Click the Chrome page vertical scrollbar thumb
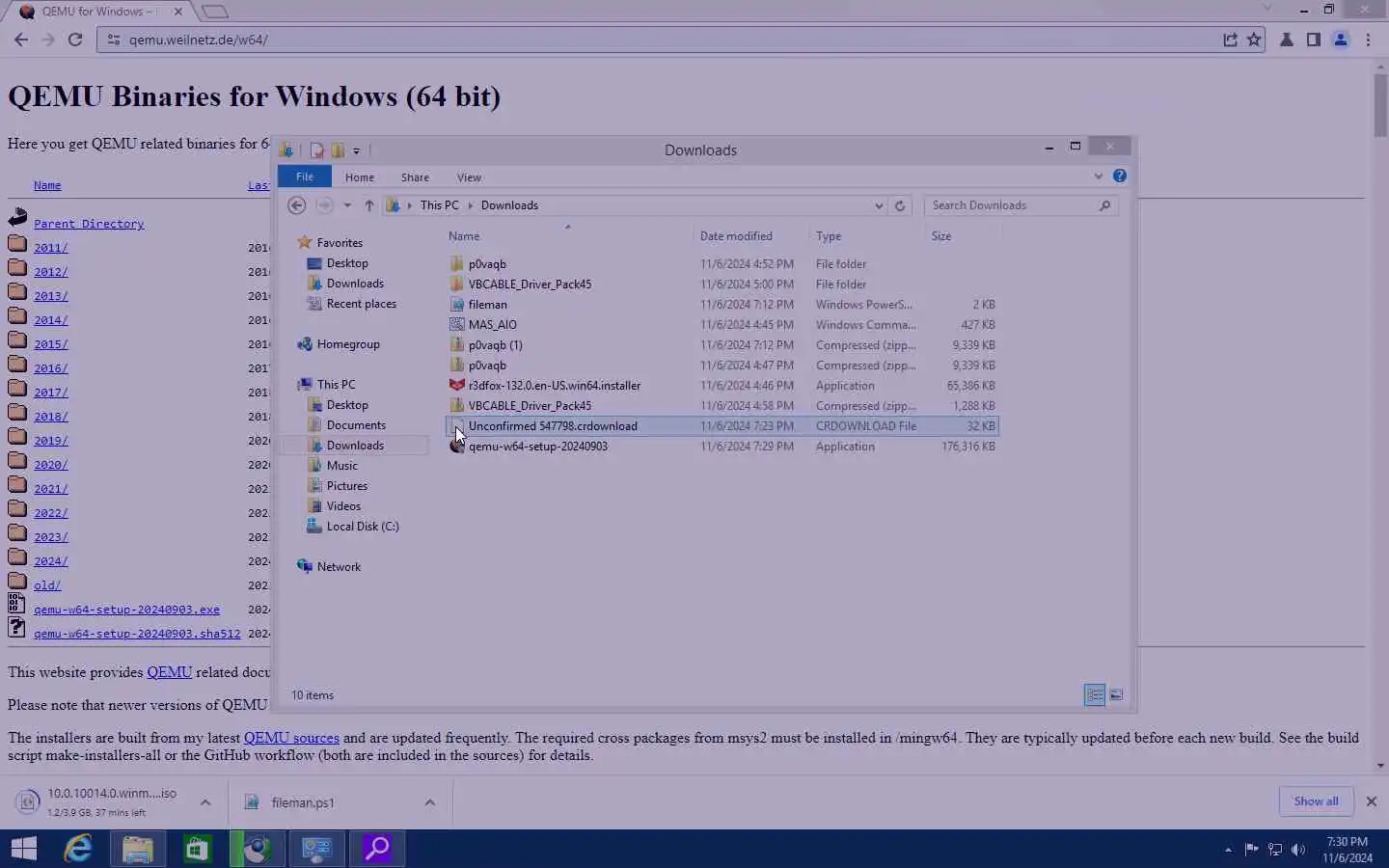This screenshot has width=1389, height=868. click(1380, 105)
